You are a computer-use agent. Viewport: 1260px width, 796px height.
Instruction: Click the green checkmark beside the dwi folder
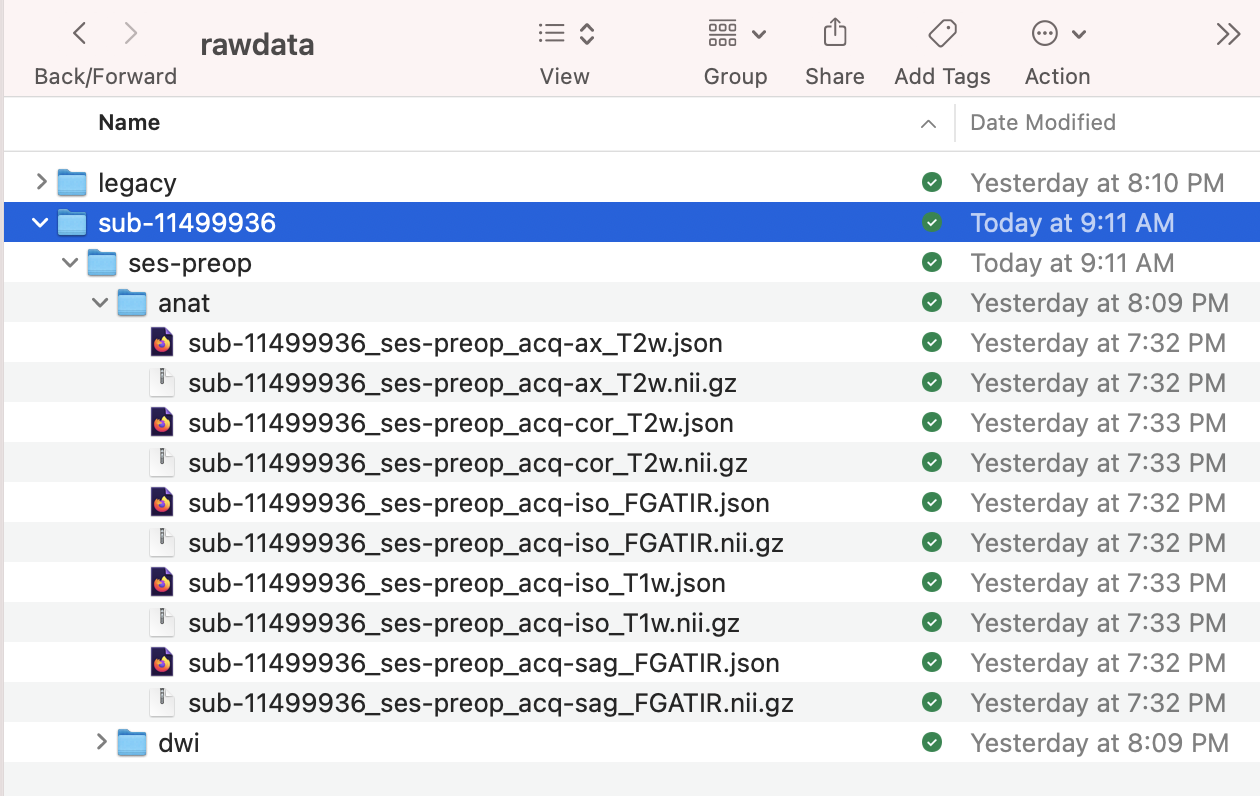pyautogui.click(x=931, y=743)
